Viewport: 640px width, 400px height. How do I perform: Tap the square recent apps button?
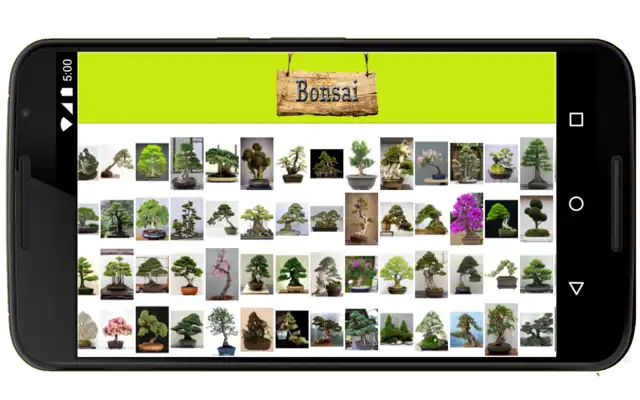[x=576, y=120]
